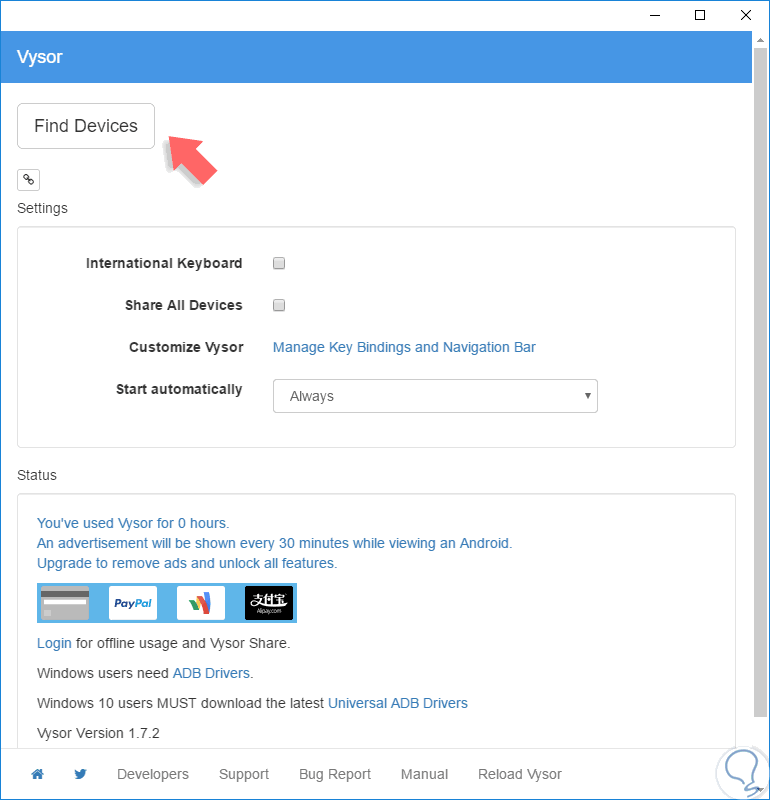Click the "Vysor Version 1.7.2" text
770x800 pixels.
pos(98,733)
